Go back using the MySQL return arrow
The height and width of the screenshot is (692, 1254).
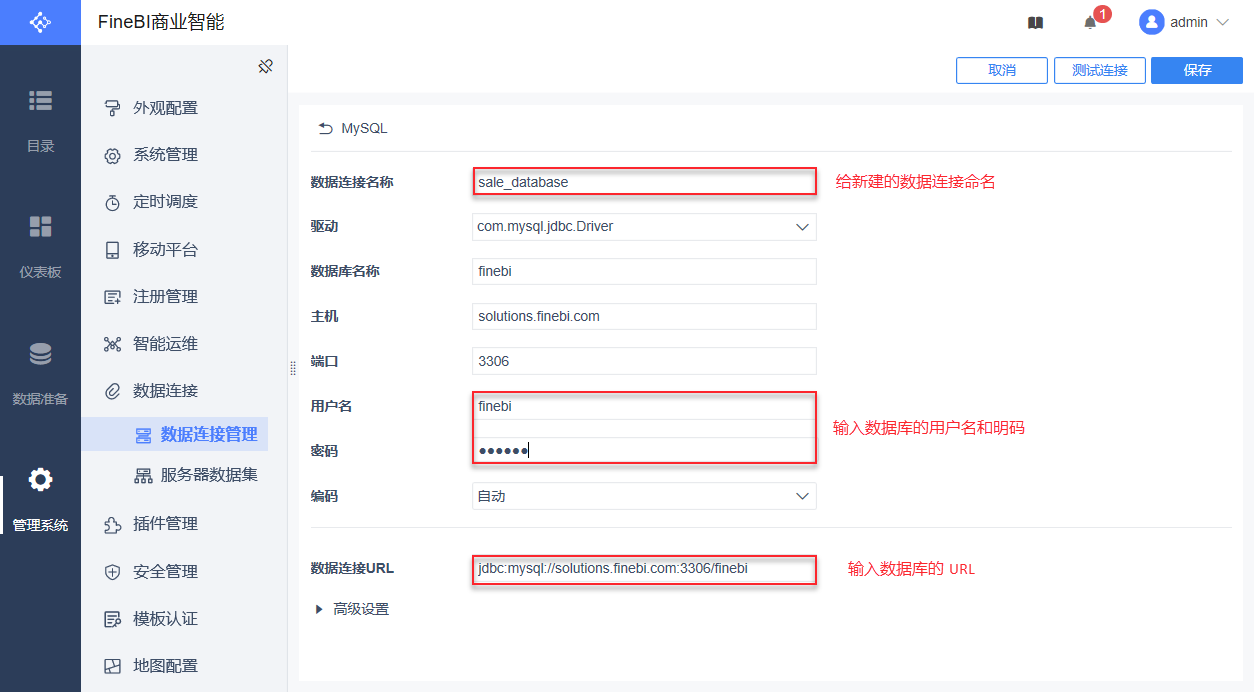click(x=325, y=128)
